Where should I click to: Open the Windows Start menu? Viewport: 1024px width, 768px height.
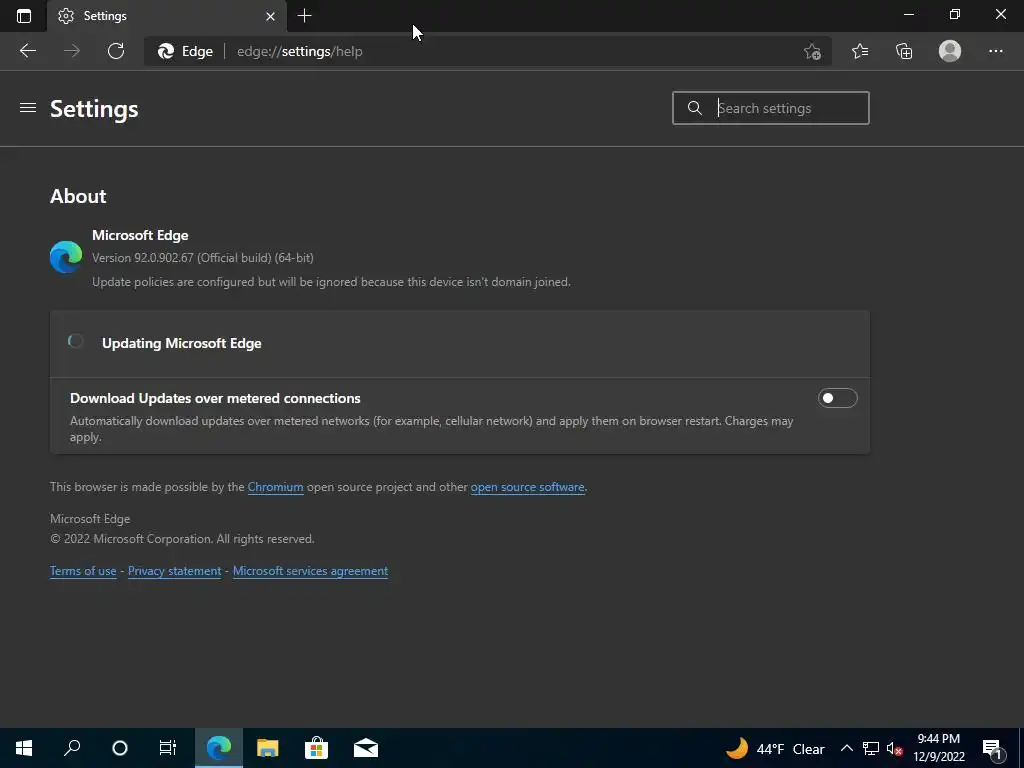[x=24, y=748]
